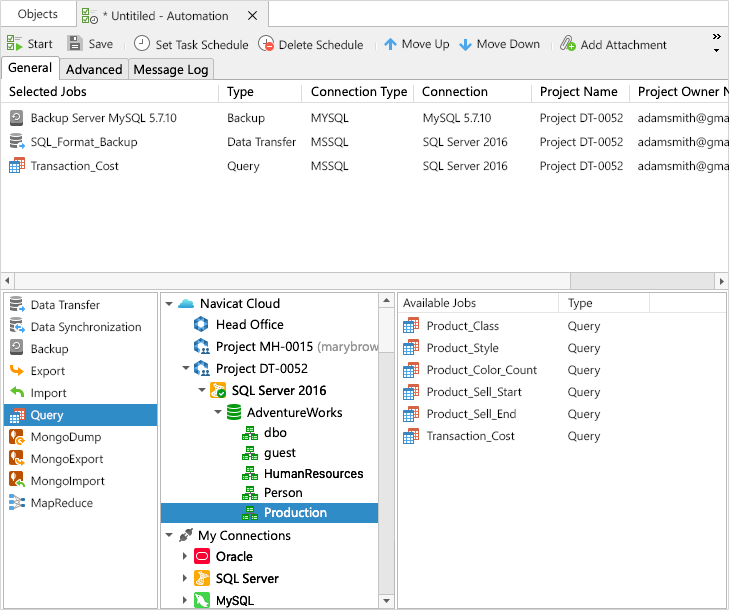This screenshot has width=729, height=610.
Task: Click the Selected Jobs column header
Action: 110,92
